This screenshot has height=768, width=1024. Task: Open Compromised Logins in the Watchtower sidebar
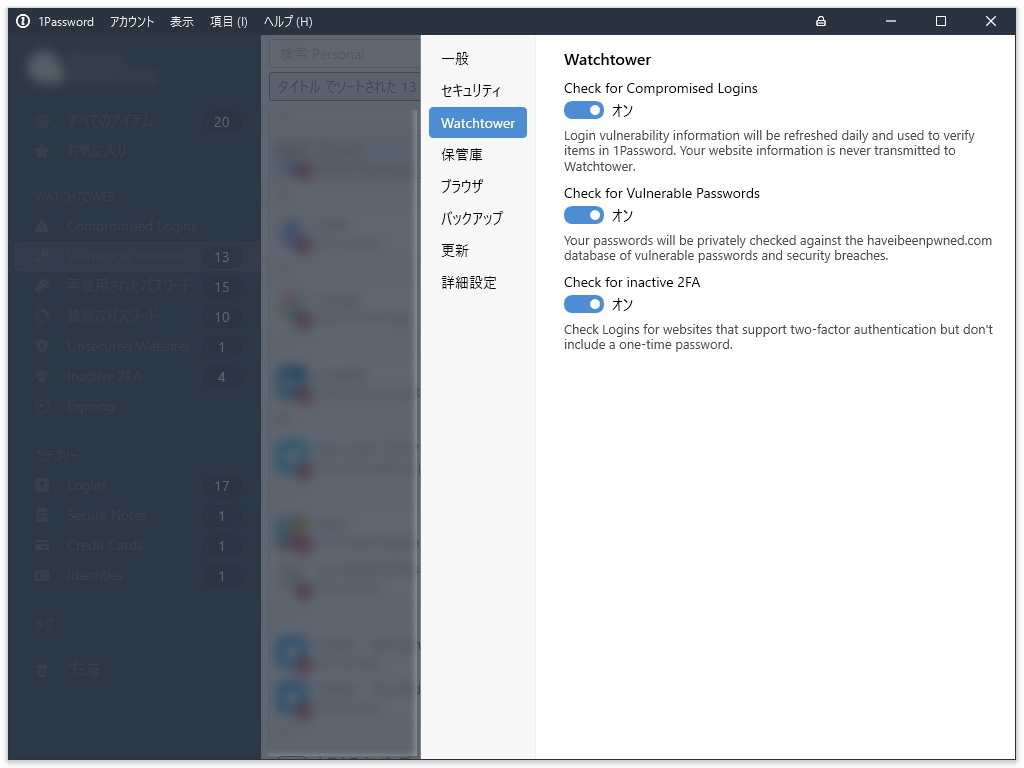pos(130,226)
